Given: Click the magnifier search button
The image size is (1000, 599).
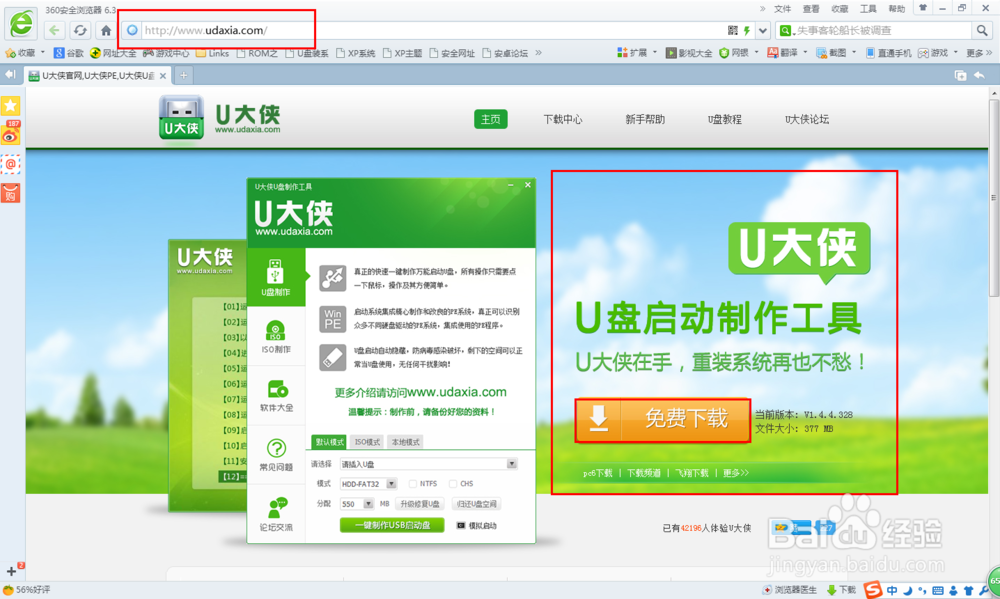Looking at the screenshot, I should point(982,30).
